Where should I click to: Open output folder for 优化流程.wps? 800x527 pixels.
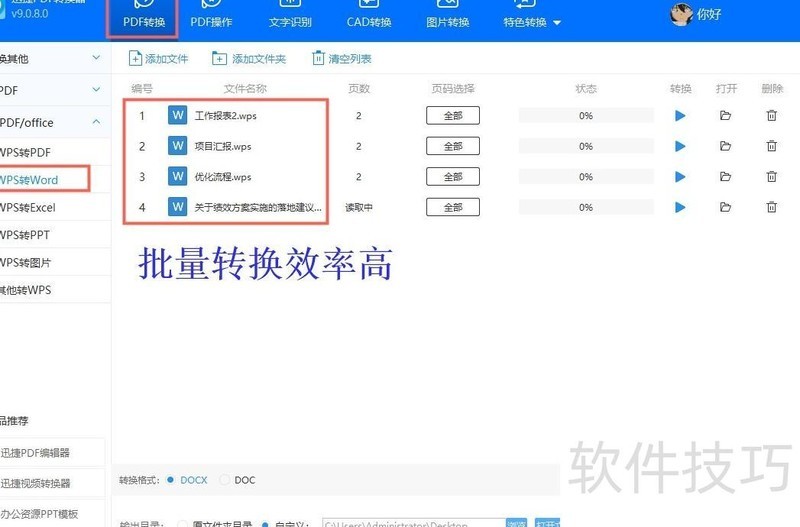(725, 177)
